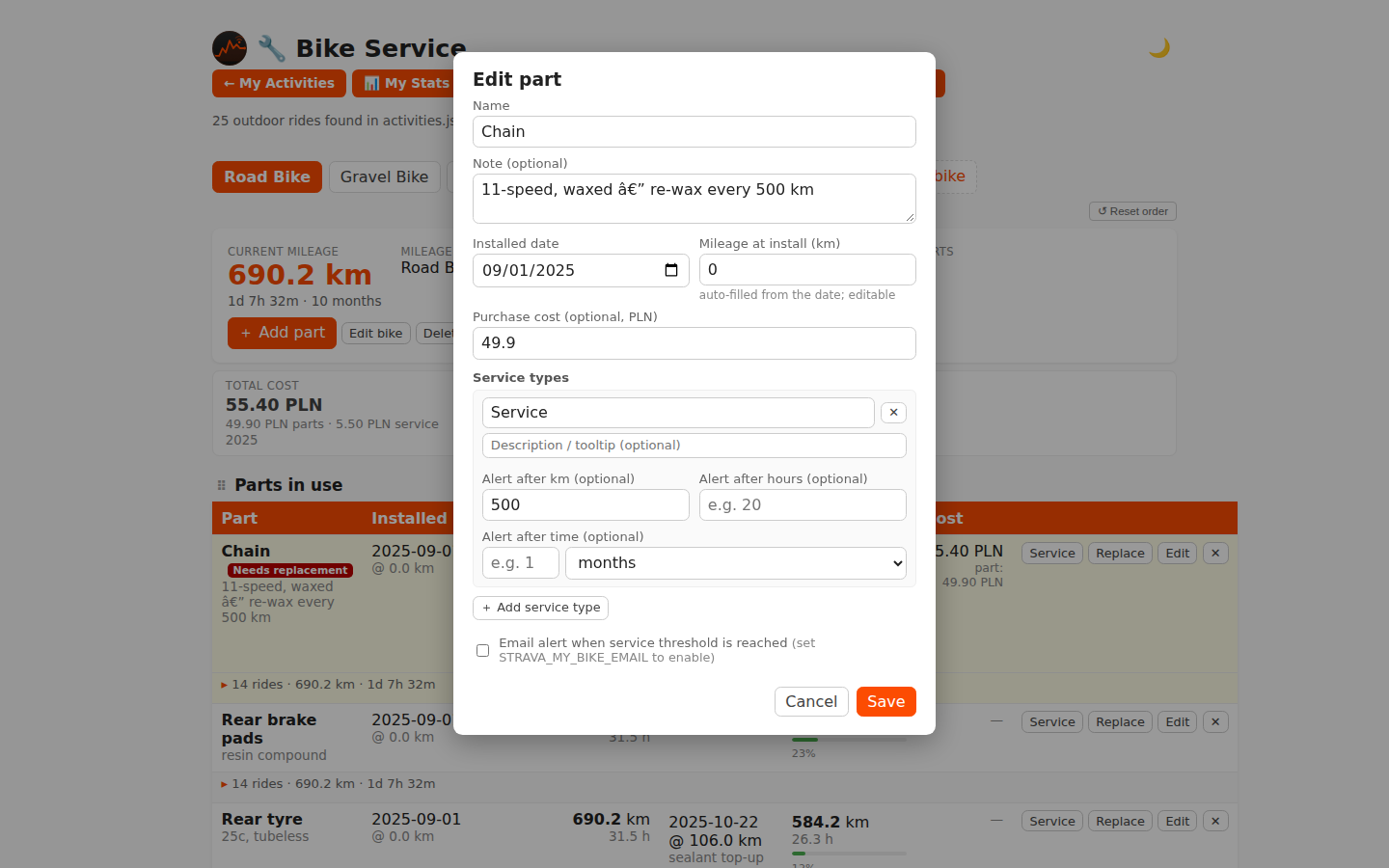Toggle dark mode with the moon icon
The image size is (1389, 868).
(x=1159, y=47)
